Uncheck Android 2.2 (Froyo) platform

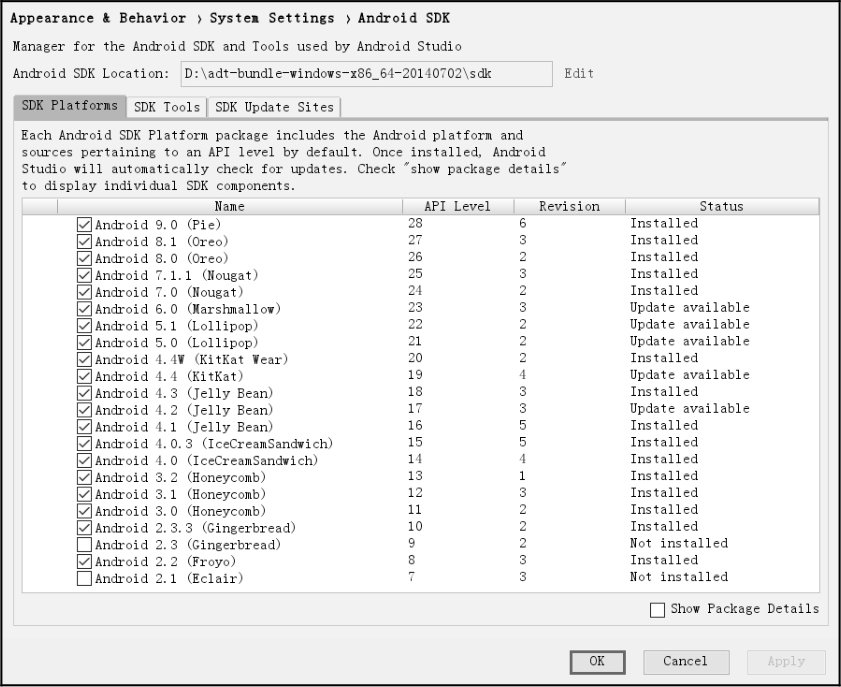[x=84, y=561]
